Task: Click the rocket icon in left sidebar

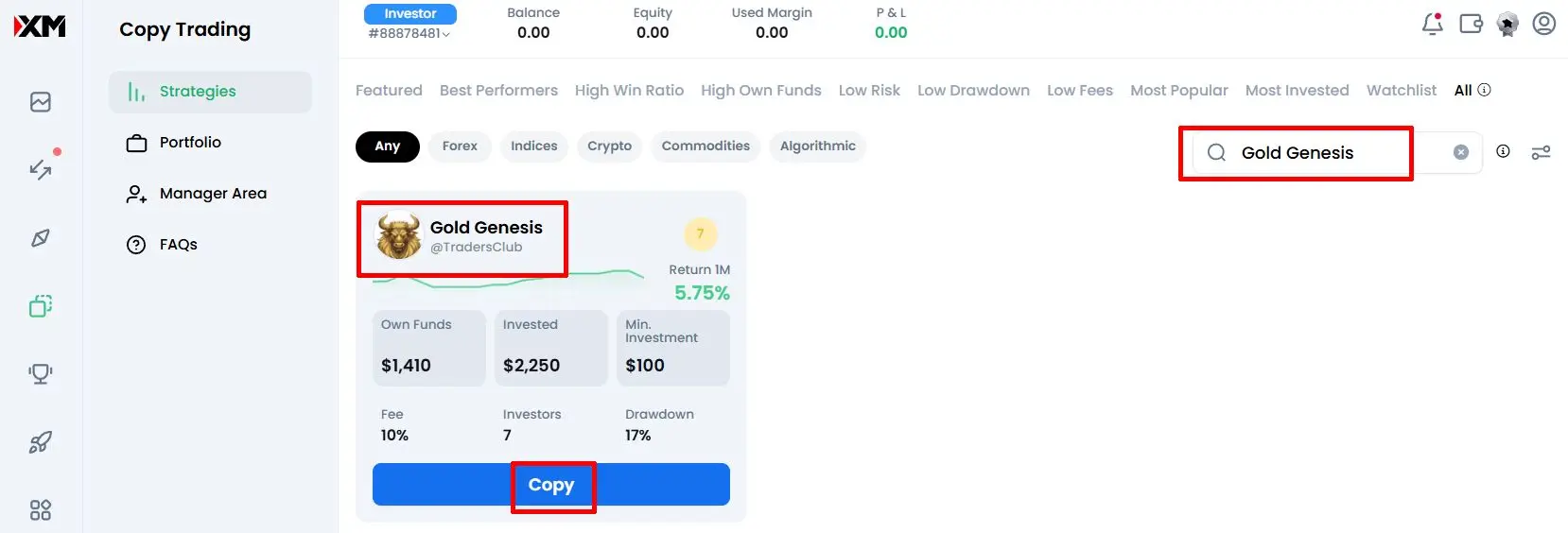Action: tap(41, 442)
